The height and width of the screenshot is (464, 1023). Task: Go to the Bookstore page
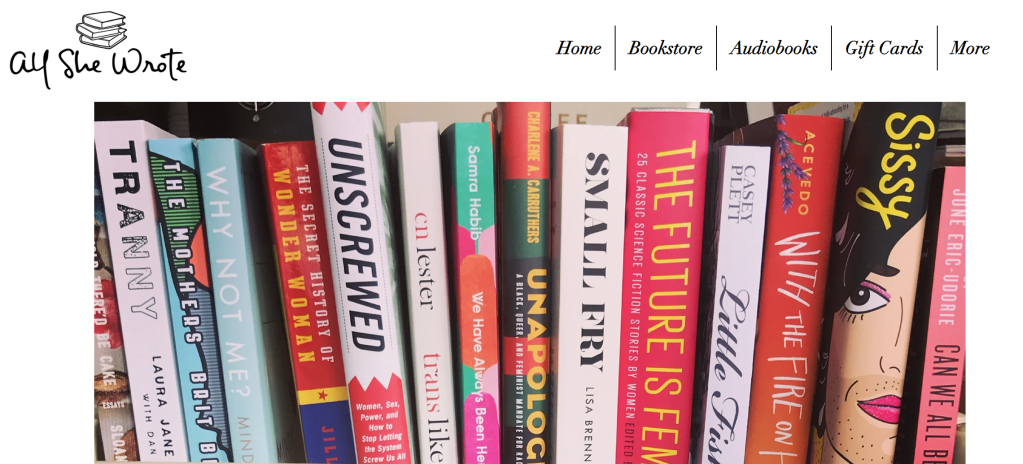click(665, 48)
